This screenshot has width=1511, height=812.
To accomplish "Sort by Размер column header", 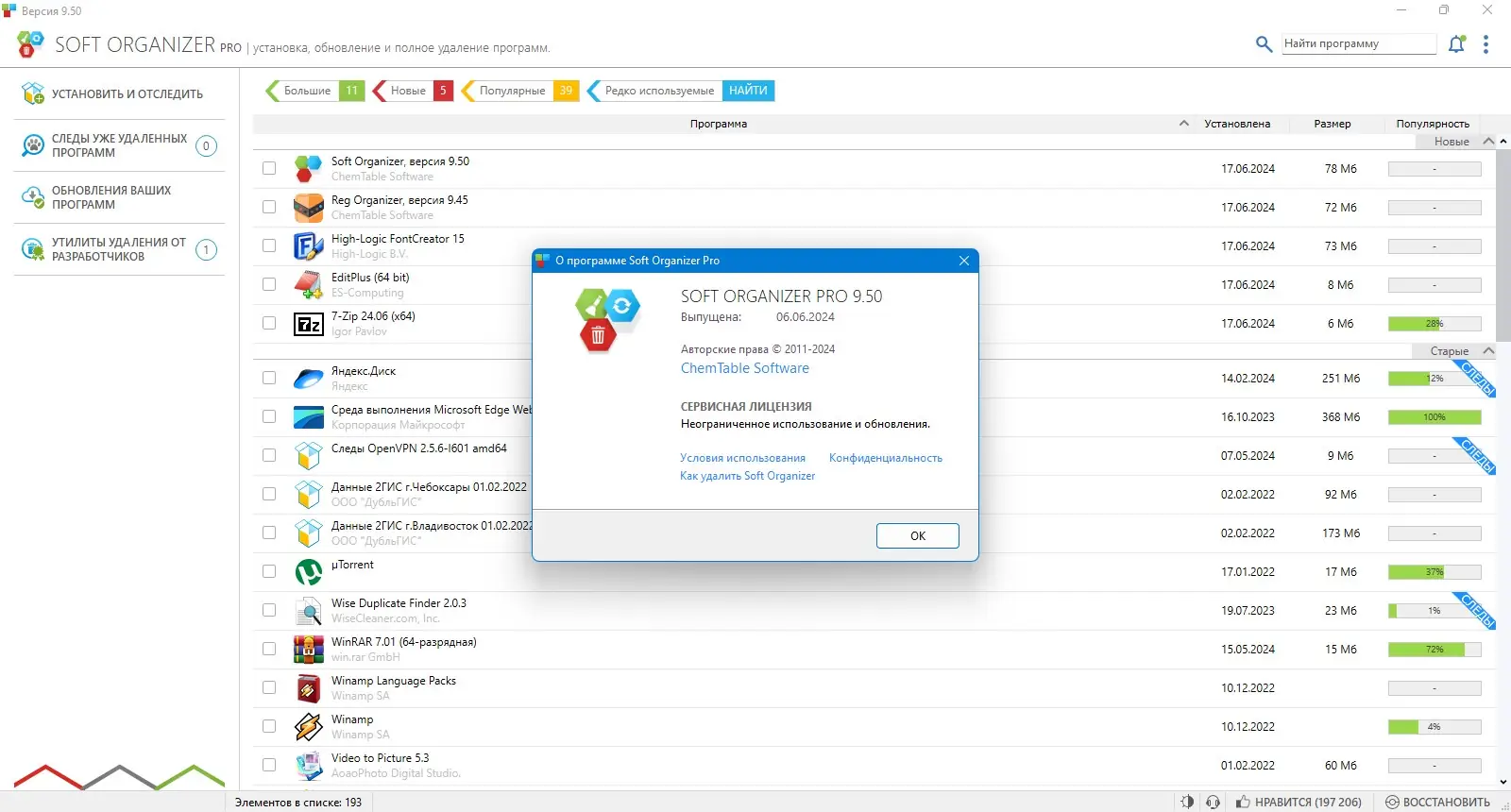I will point(1332,124).
